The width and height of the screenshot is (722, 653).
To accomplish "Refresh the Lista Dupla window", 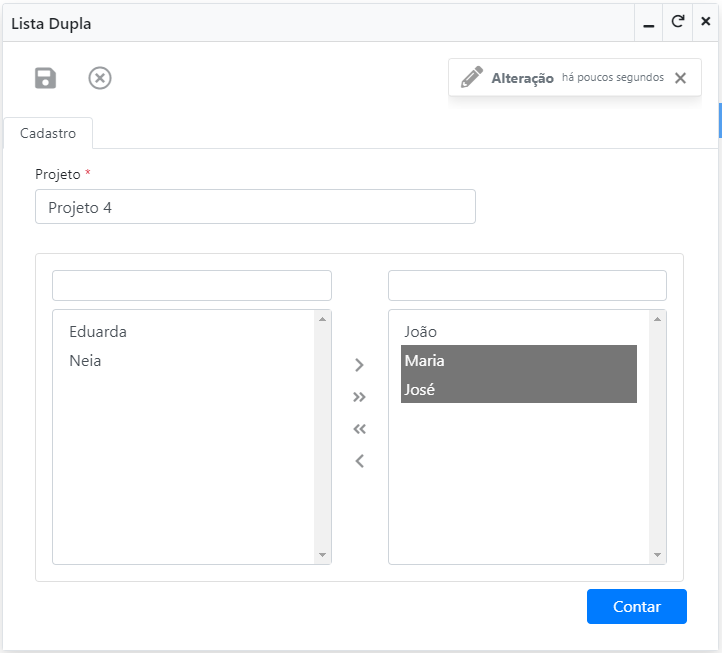I will 677,21.
